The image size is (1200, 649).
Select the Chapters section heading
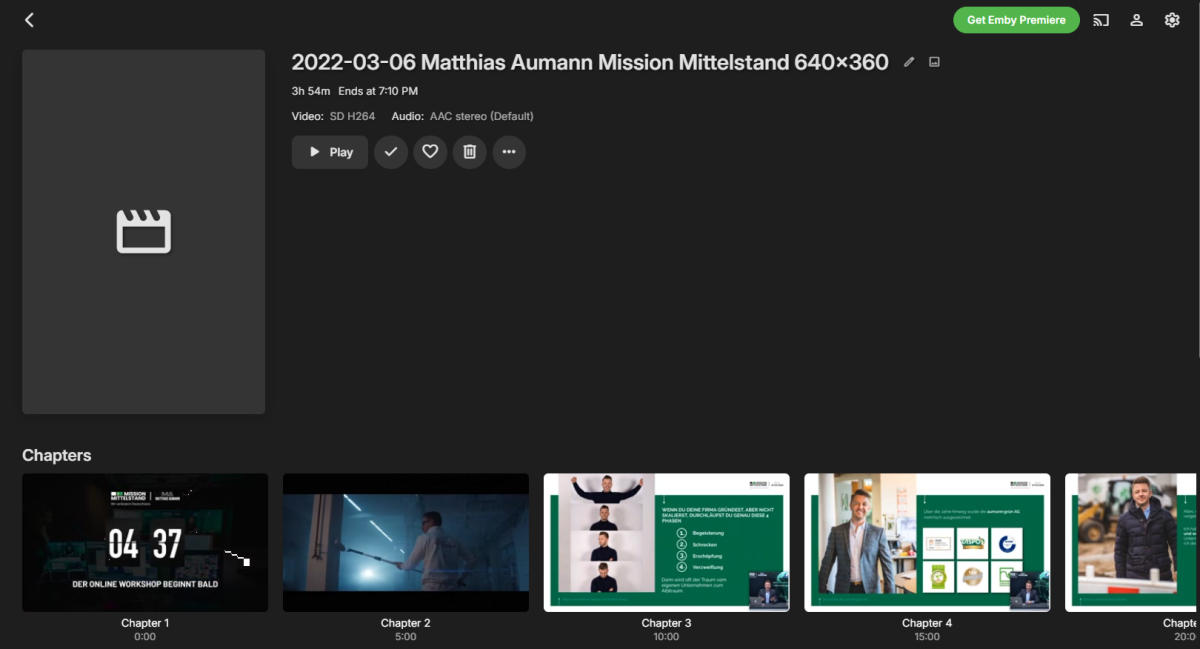(57, 455)
